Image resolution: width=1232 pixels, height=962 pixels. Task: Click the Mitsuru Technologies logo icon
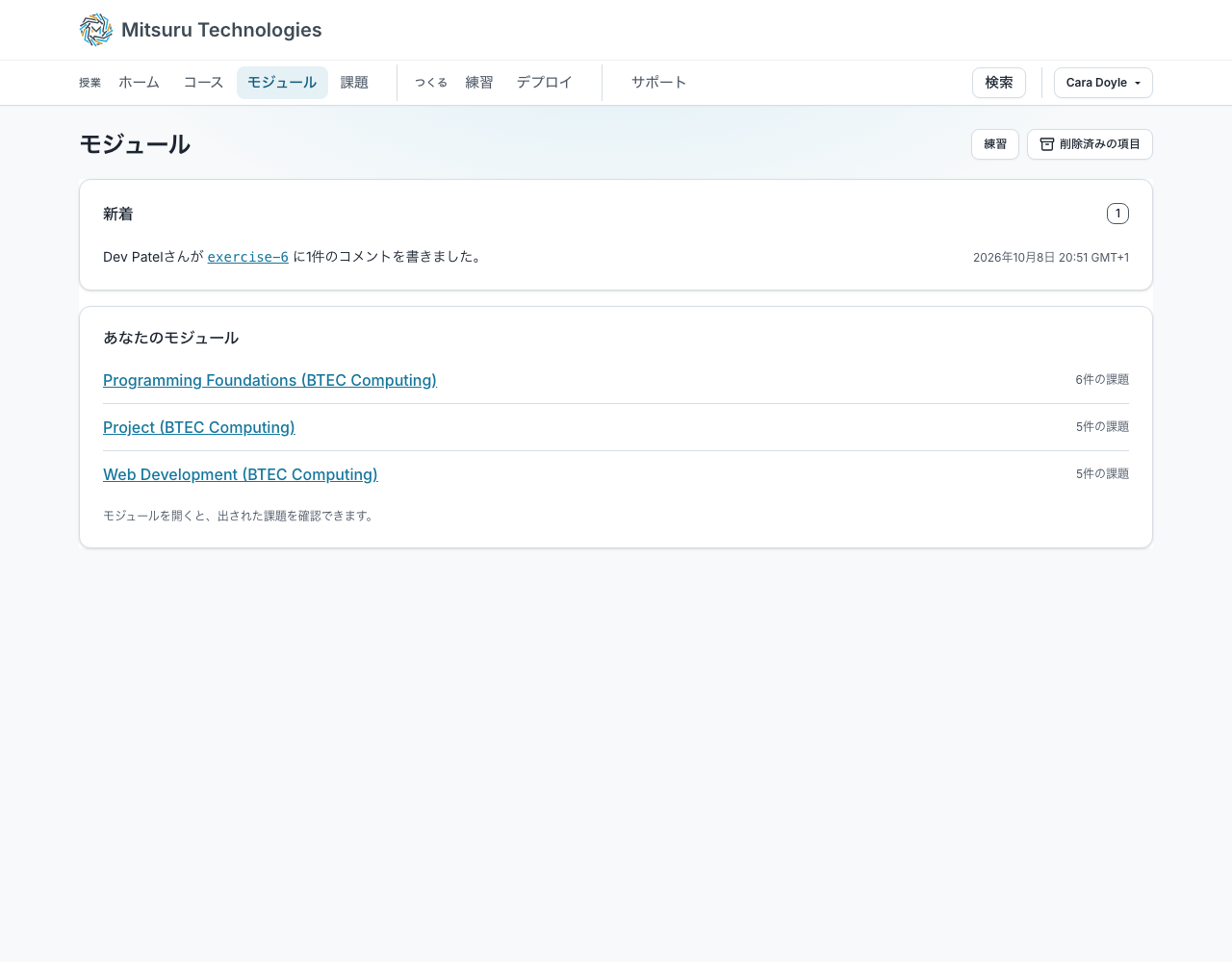[96, 30]
